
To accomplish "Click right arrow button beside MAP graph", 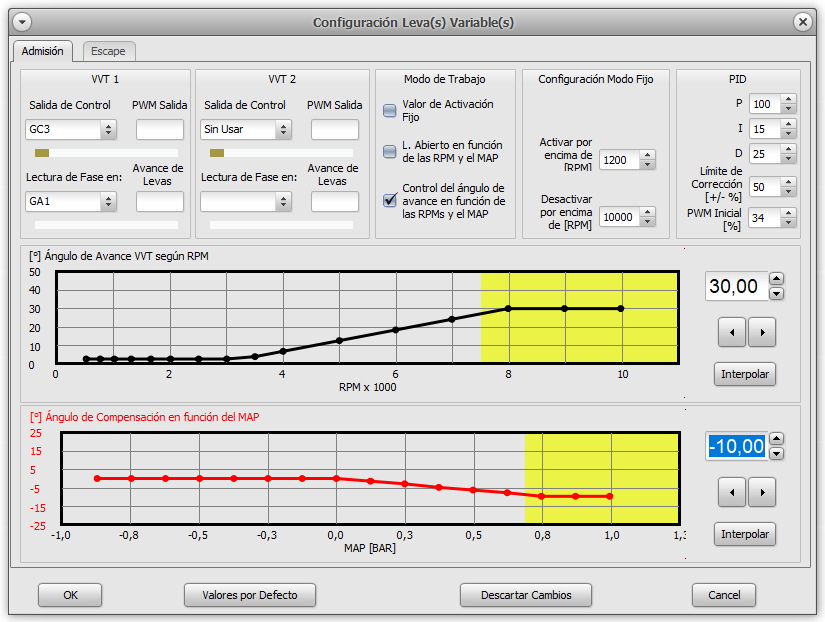I will coord(762,491).
